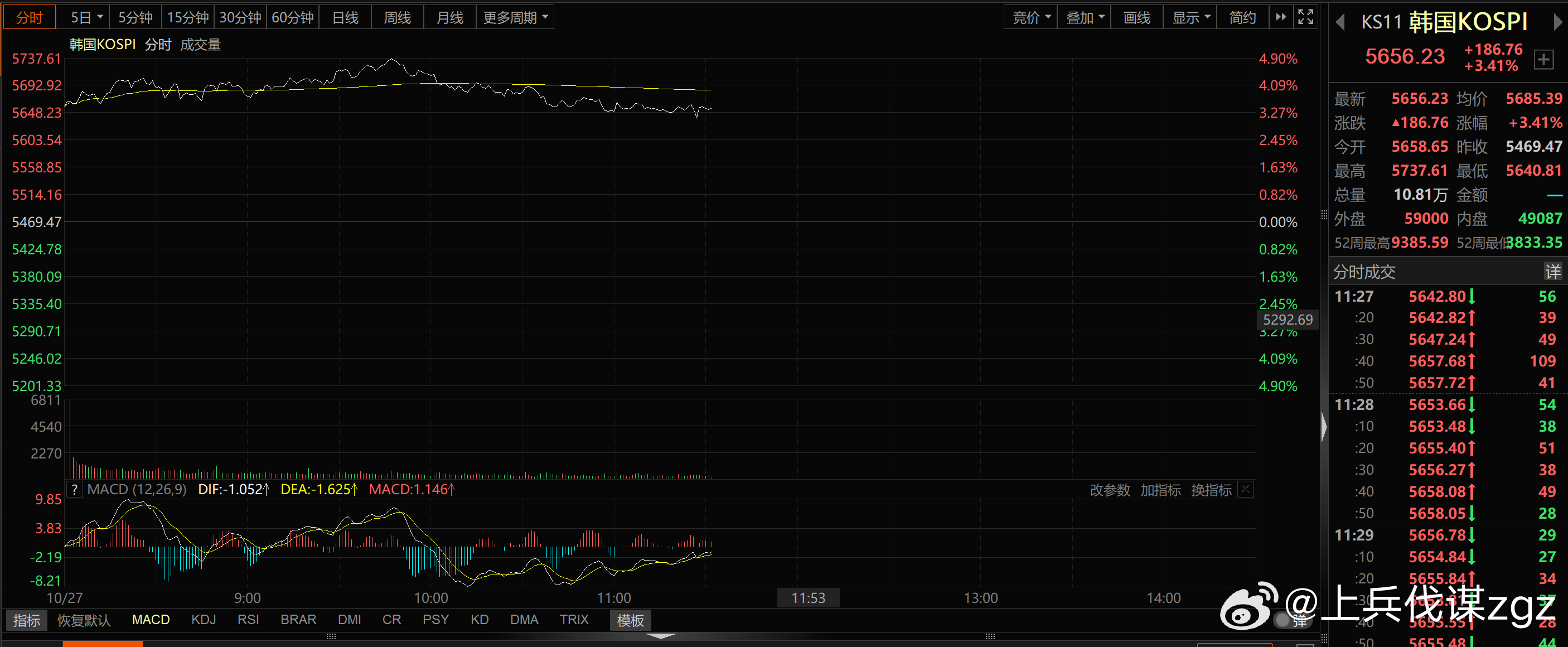The image size is (1568, 647).
Task: Expand the bottom panel triangle handle
Action: point(660,635)
